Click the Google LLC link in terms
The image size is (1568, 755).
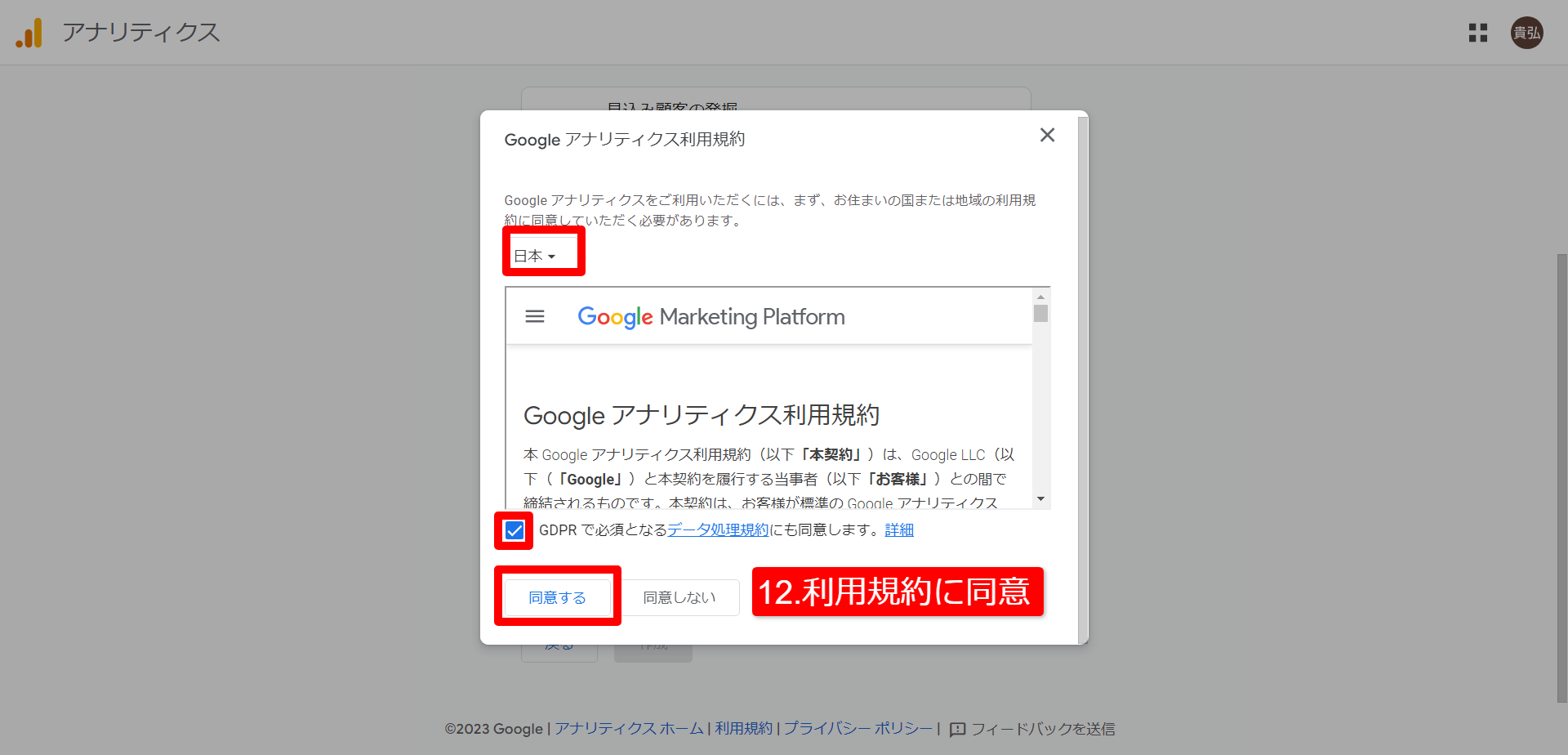click(947, 455)
